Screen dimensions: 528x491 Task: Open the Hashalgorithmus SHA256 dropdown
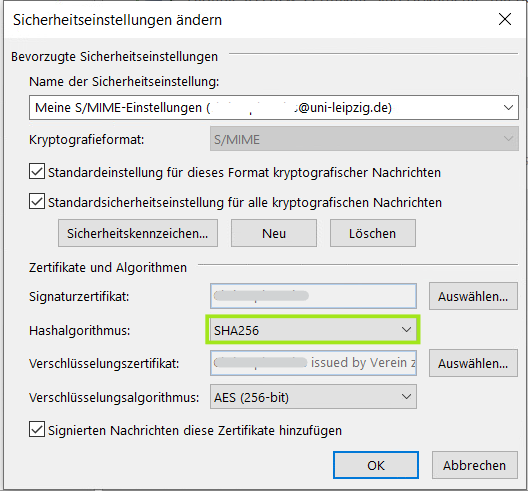313,330
